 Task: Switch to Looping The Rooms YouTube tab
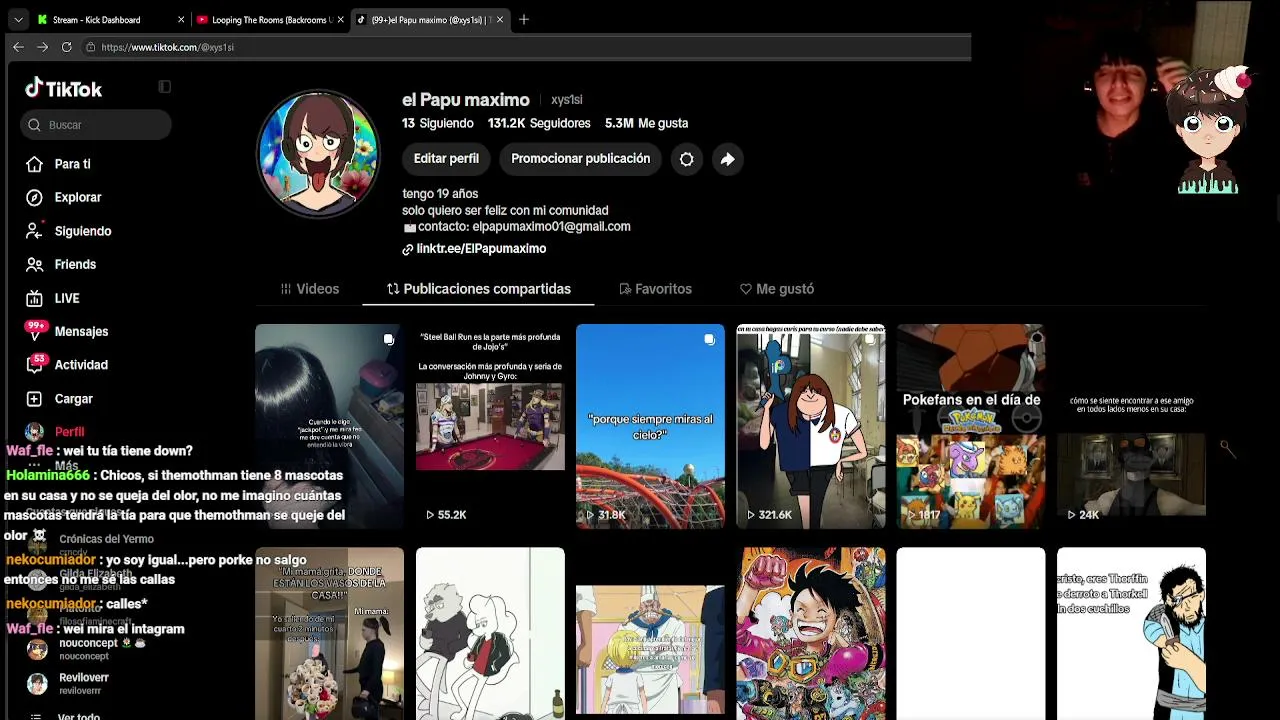[270, 19]
